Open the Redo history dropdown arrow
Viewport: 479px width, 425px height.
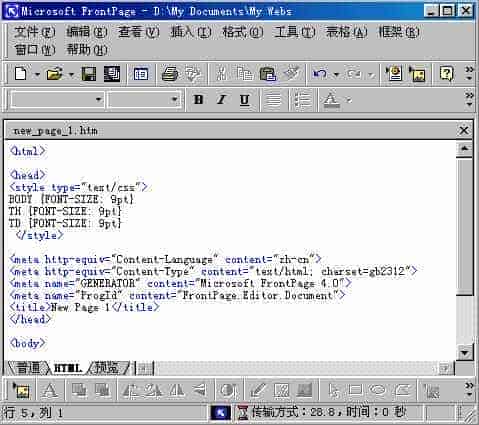tap(371, 74)
